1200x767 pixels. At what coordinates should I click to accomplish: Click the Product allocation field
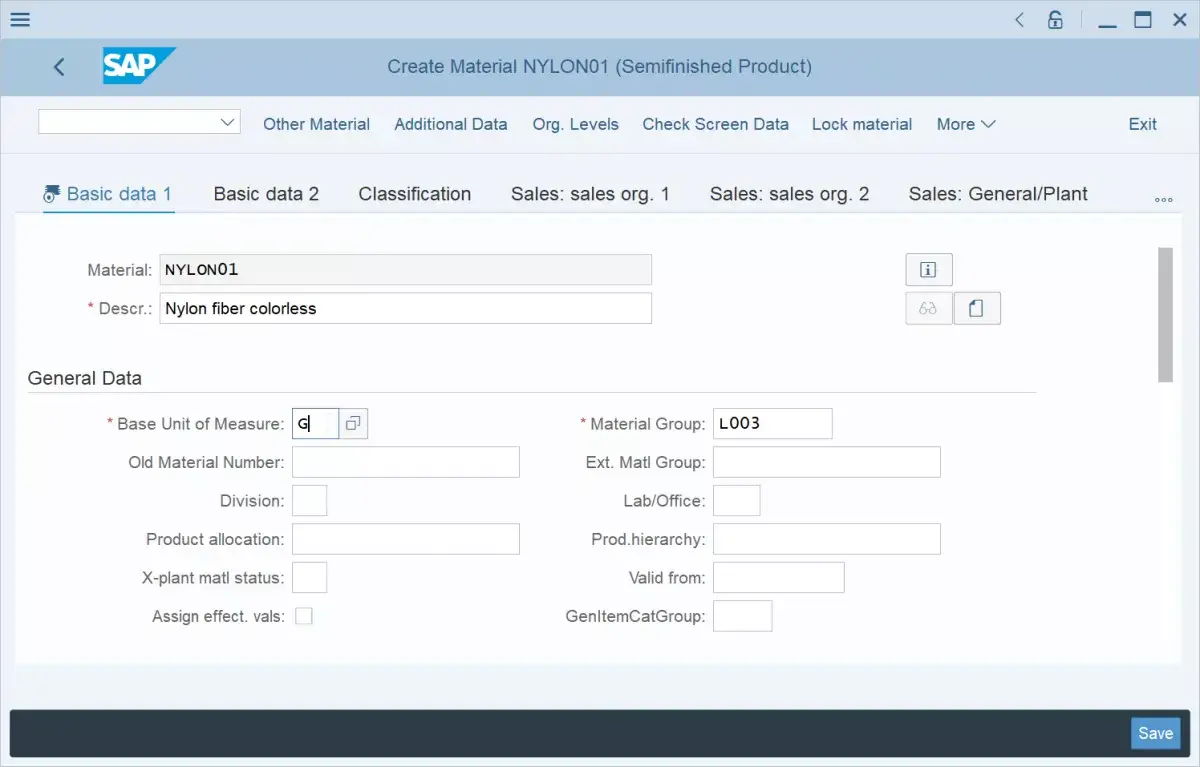point(406,539)
